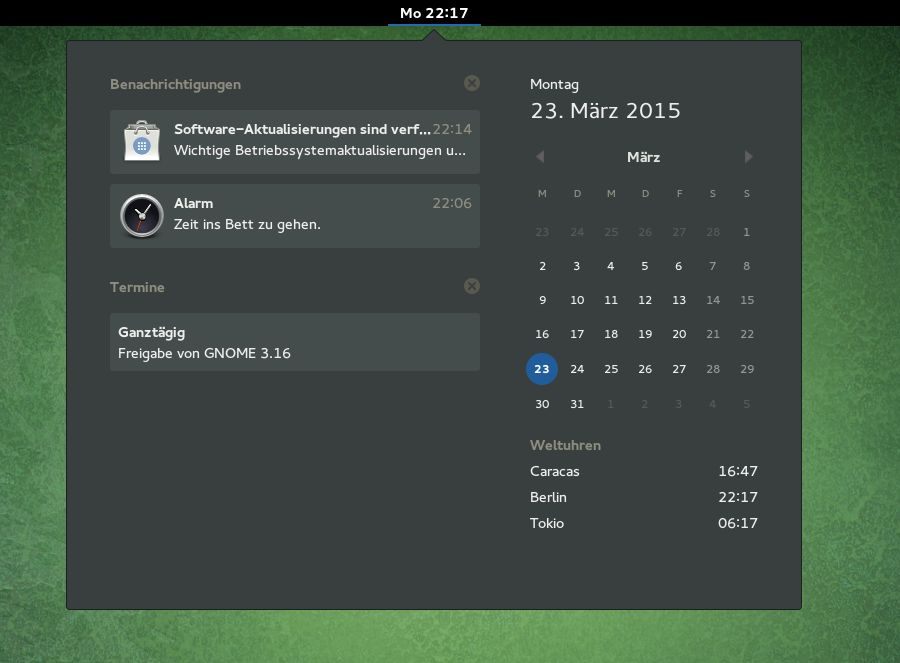Open the Alarm notification 'Zeit ins Bett zu gehen'
This screenshot has height=663, width=900.
point(295,216)
